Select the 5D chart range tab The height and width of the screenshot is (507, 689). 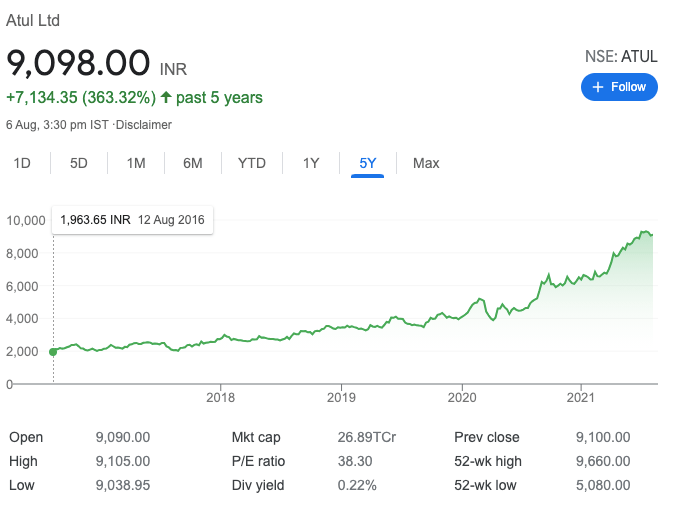point(79,163)
